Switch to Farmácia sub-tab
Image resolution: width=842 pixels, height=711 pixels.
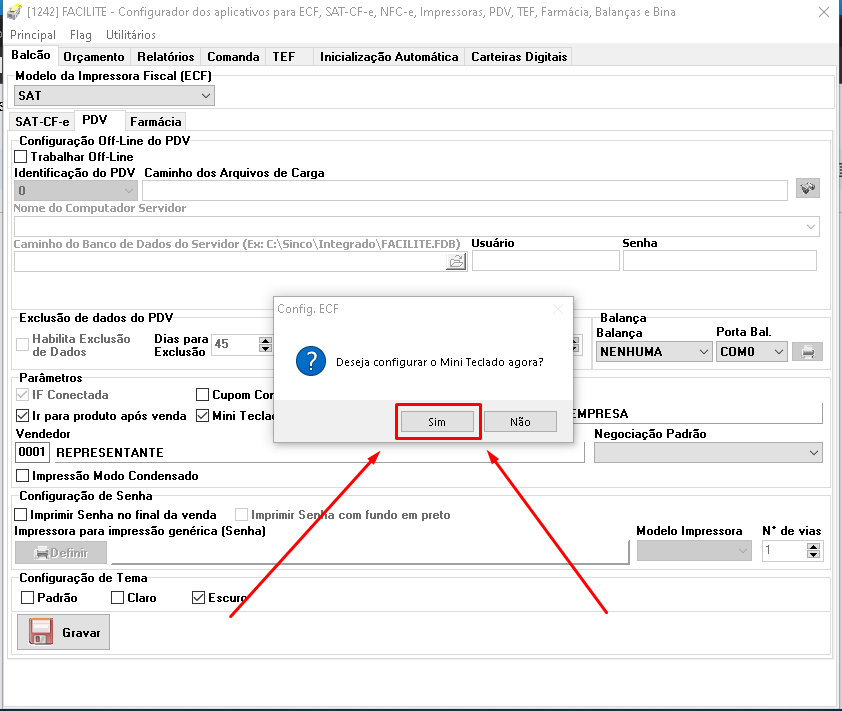[x=156, y=122]
